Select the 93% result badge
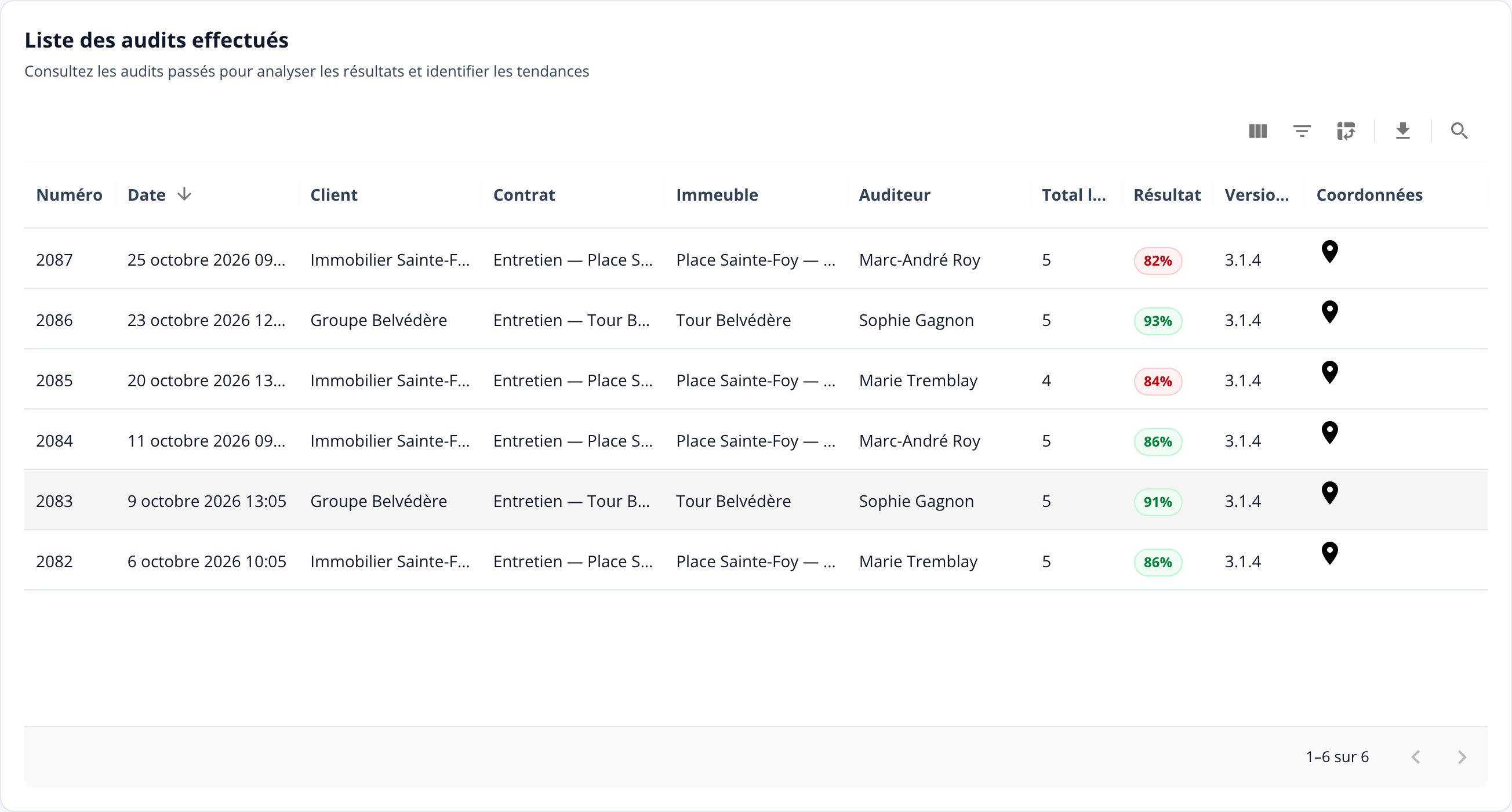 [x=1157, y=321]
